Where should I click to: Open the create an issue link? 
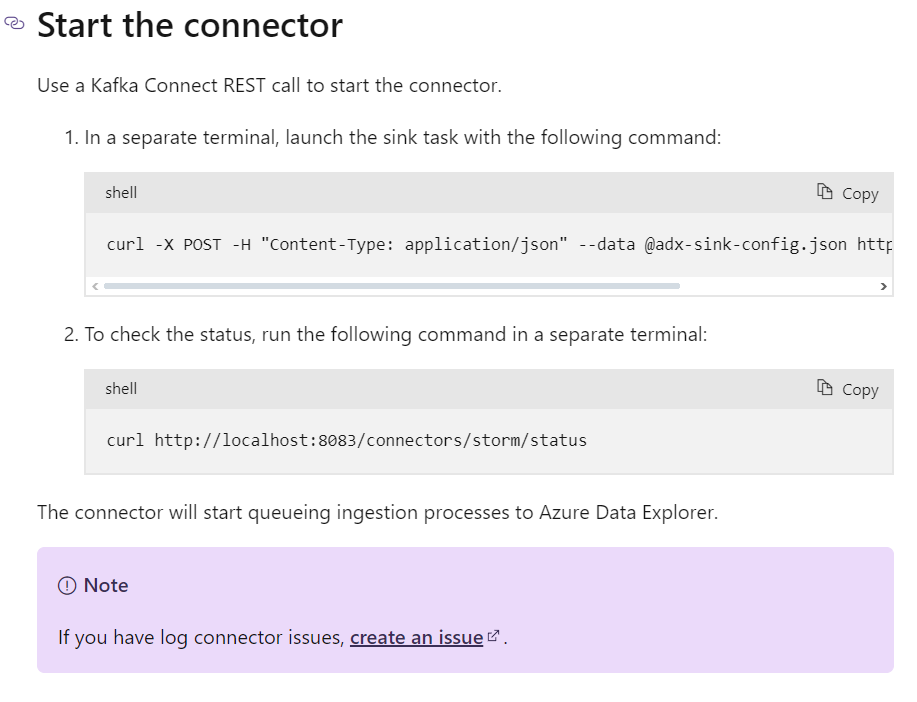[416, 637]
